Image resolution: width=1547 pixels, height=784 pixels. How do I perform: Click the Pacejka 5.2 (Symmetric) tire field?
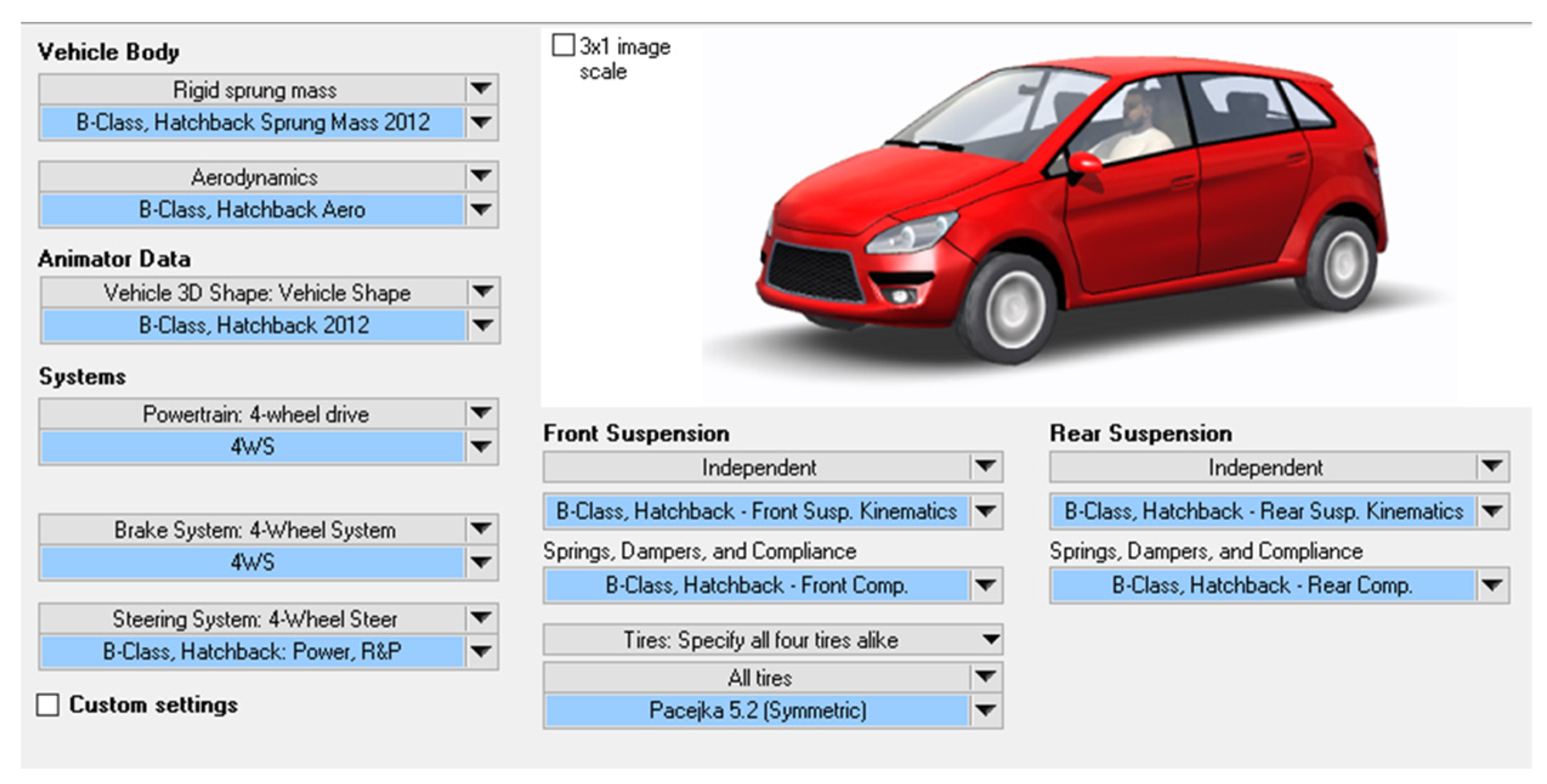pyautogui.click(x=757, y=710)
